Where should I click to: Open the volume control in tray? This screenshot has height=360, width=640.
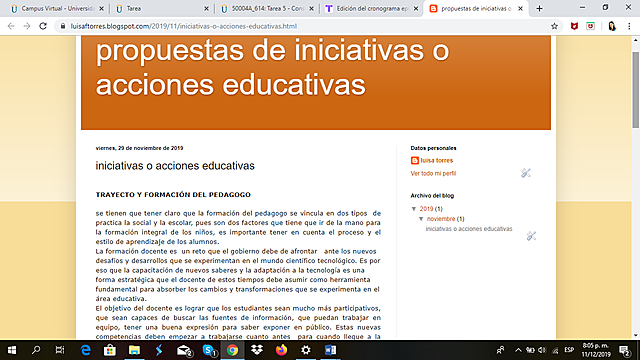(x=542, y=350)
